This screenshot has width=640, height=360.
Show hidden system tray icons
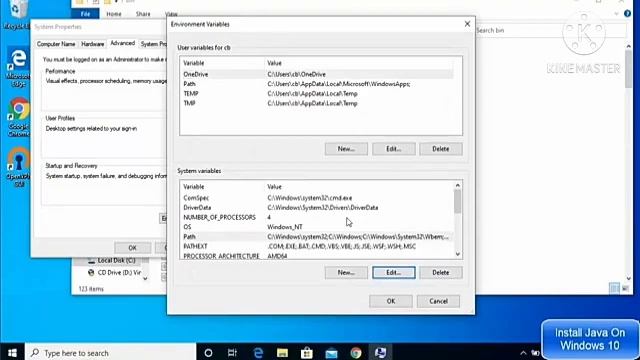click(x=523, y=353)
